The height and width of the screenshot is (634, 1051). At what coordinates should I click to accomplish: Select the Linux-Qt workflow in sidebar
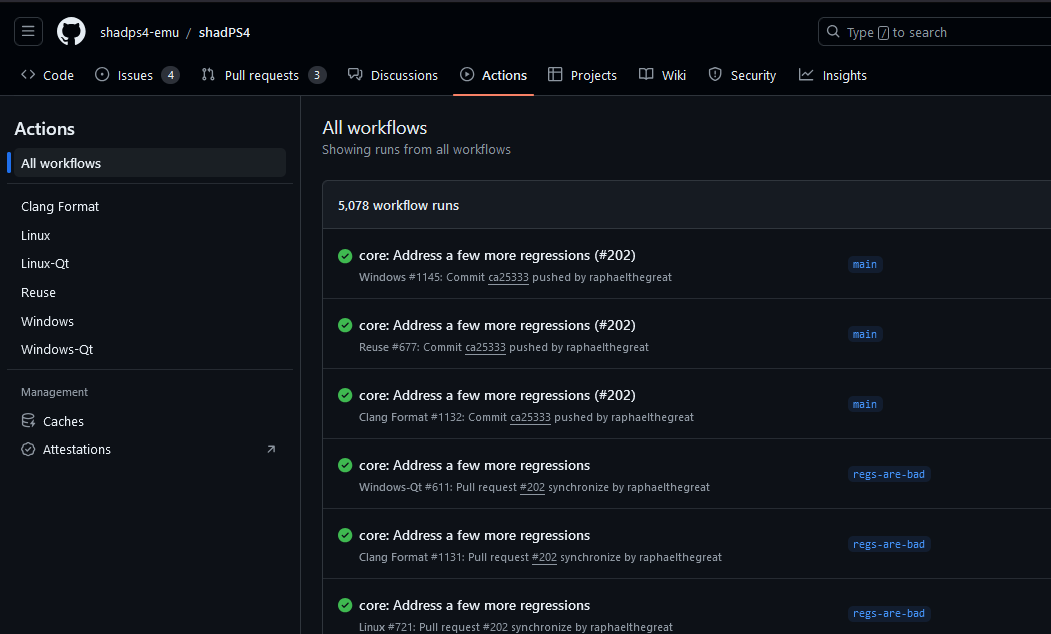[45, 264]
